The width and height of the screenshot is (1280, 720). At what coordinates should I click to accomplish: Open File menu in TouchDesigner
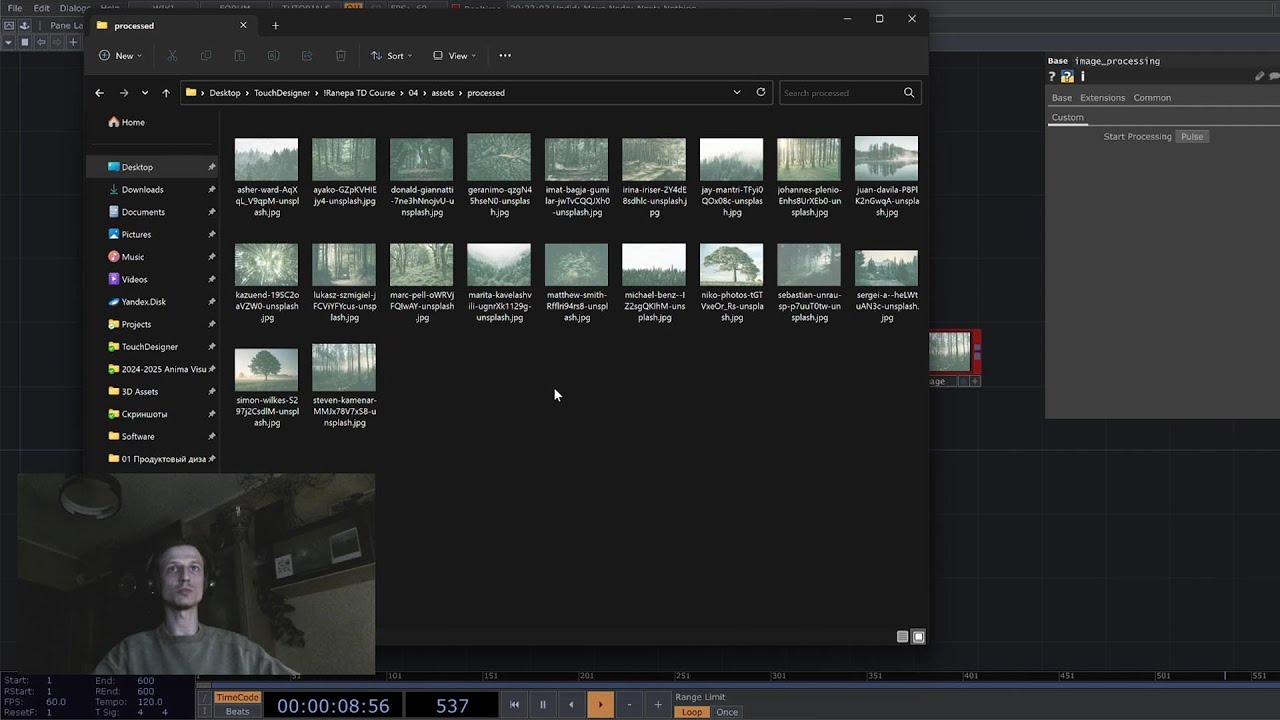click(x=14, y=8)
